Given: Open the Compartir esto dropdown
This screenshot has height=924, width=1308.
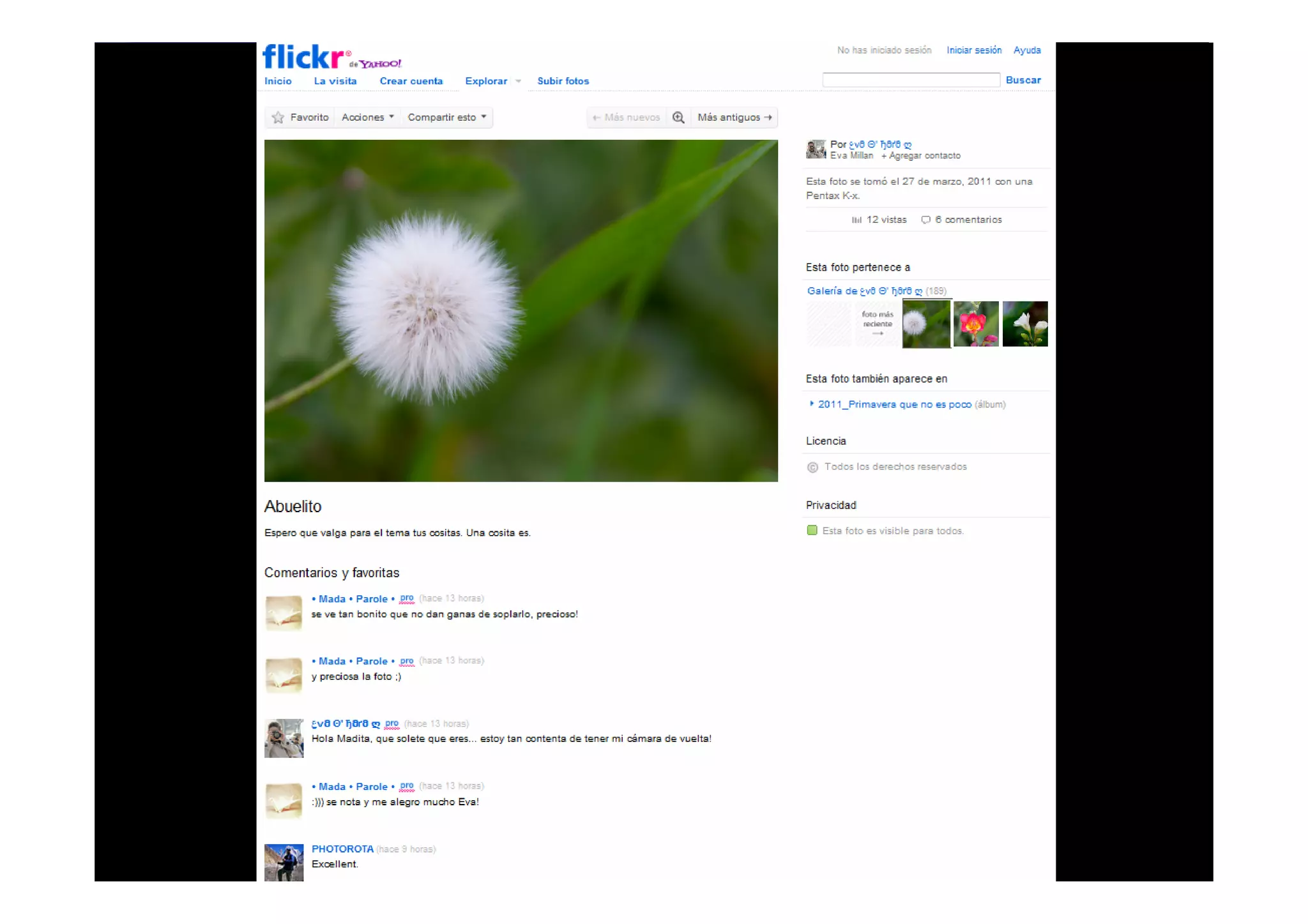Looking at the screenshot, I should click(447, 117).
